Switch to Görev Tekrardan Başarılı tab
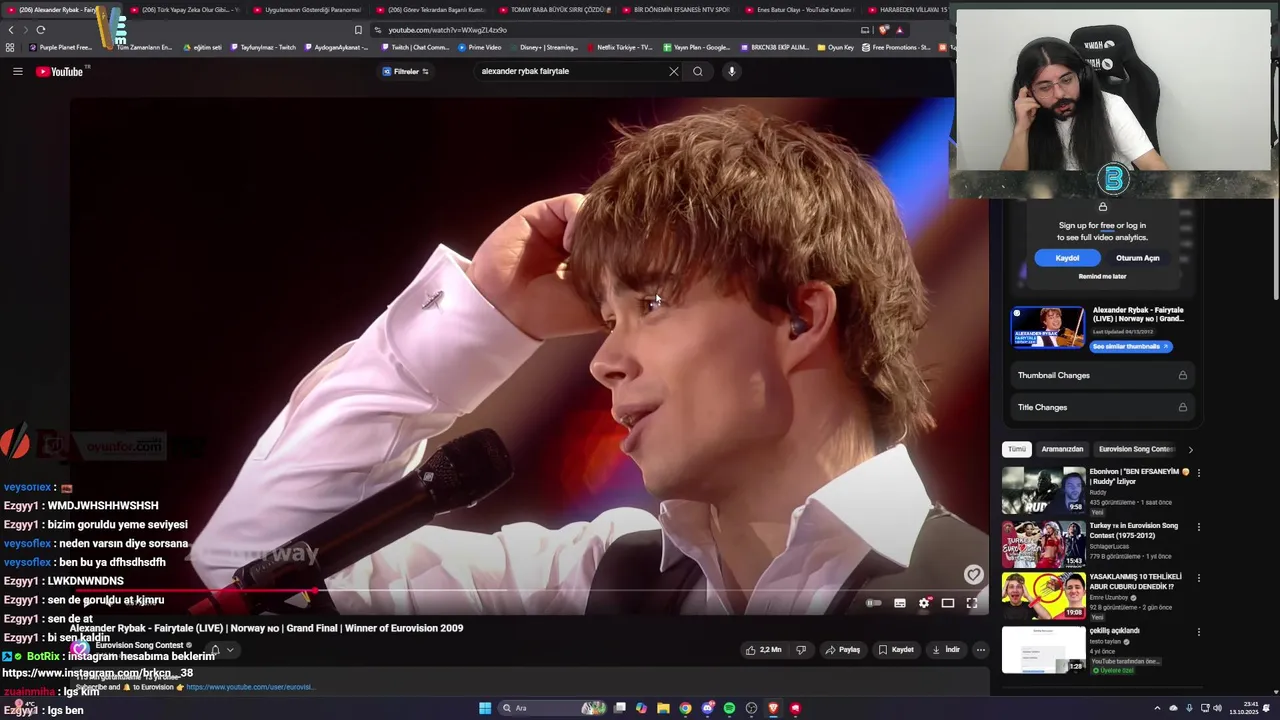Viewport: 1280px width, 720px height. [x=429, y=10]
